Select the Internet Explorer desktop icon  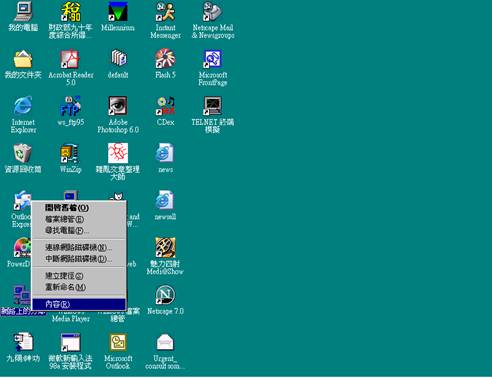click(23, 106)
